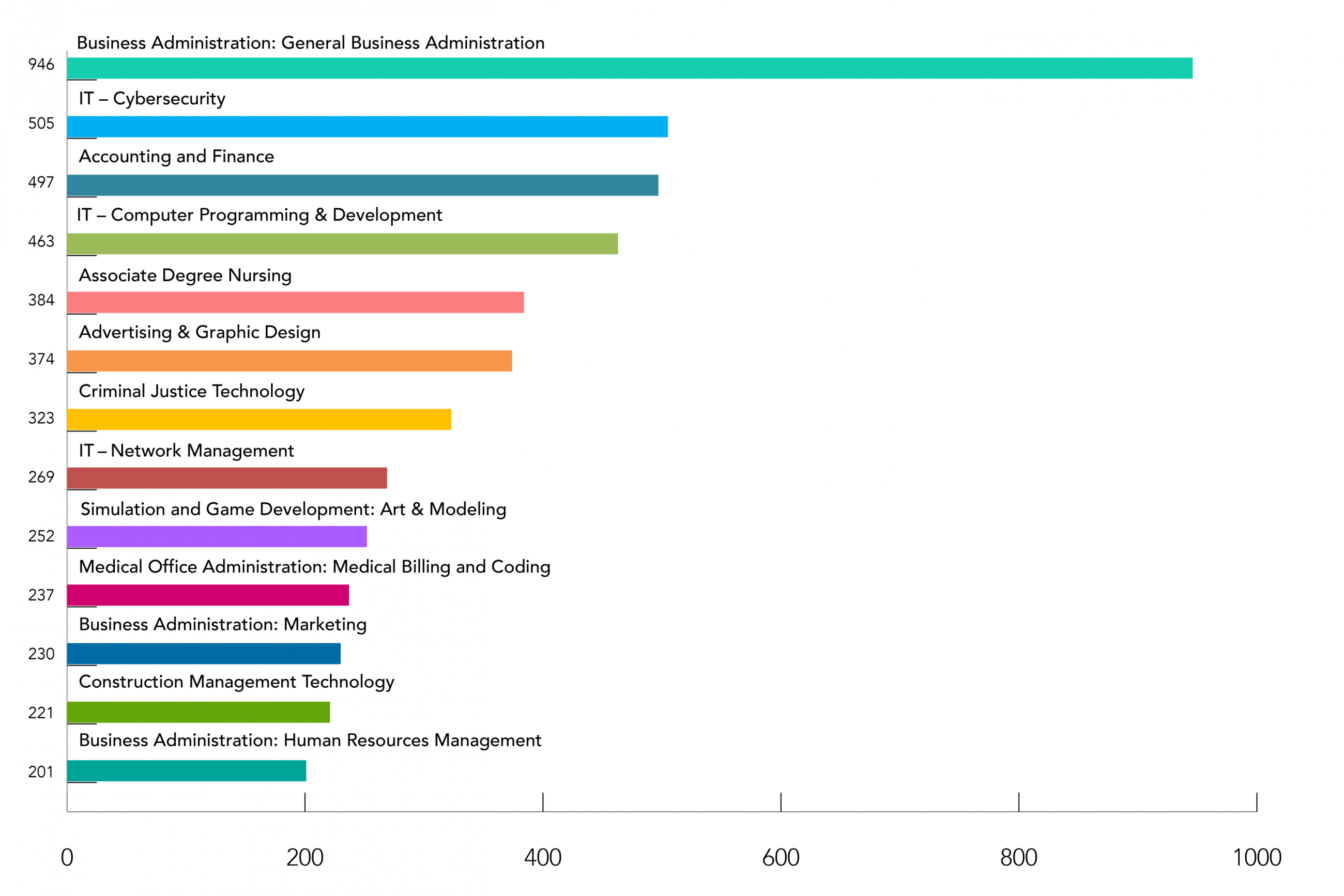Click the 'Criminal Justice Technology' text label
This screenshot has width=1344, height=896.
tap(191, 392)
